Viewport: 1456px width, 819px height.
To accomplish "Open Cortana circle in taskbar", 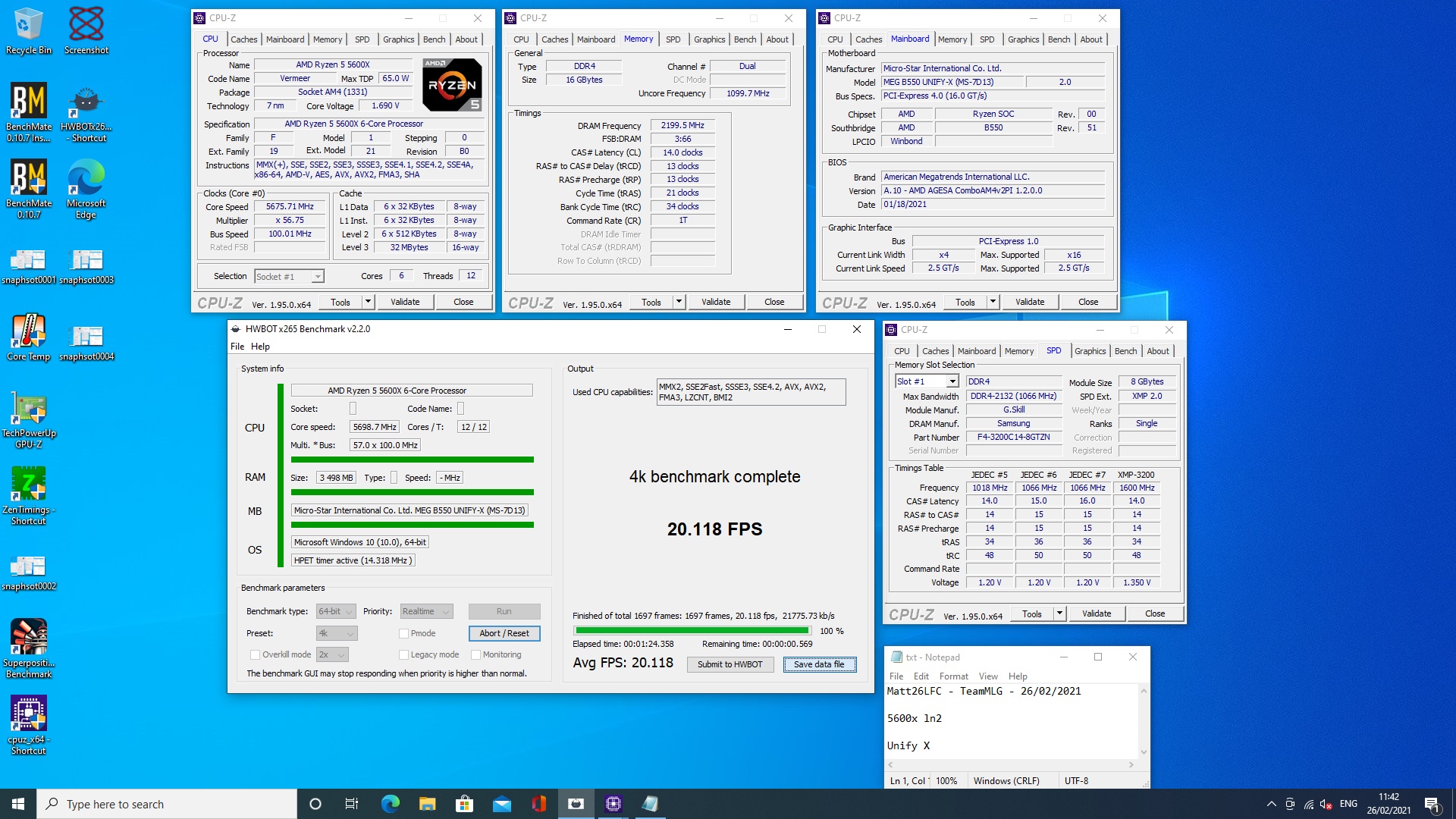I will pos(315,804).
